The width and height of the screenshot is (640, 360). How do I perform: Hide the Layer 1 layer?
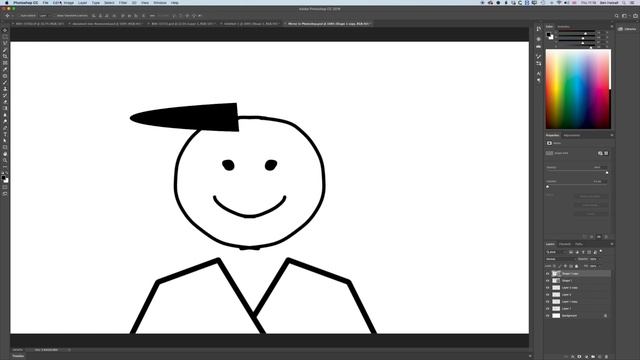[x=548, y=309]
